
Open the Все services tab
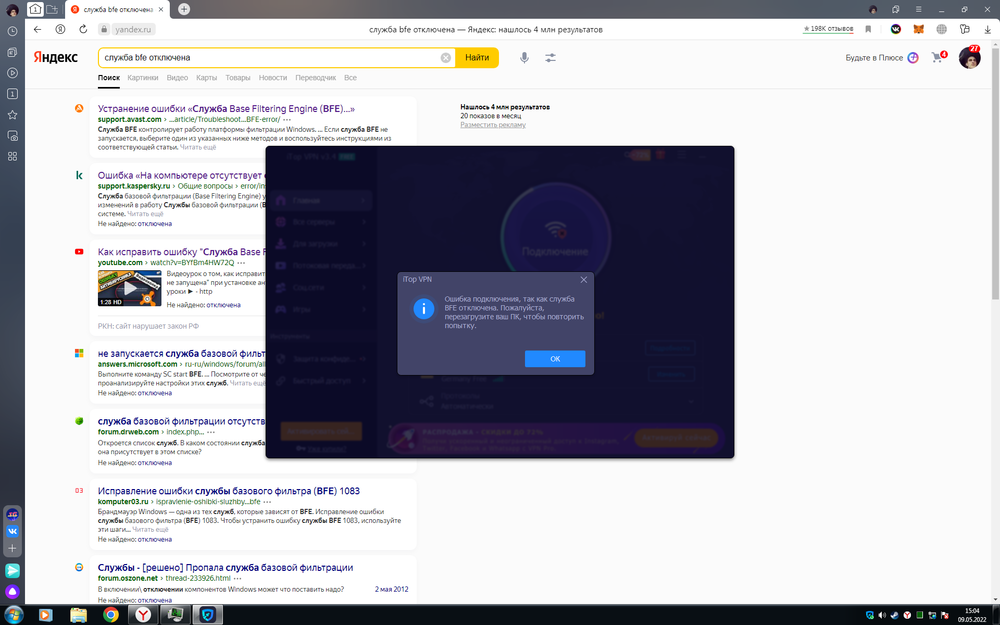[350, 78]
